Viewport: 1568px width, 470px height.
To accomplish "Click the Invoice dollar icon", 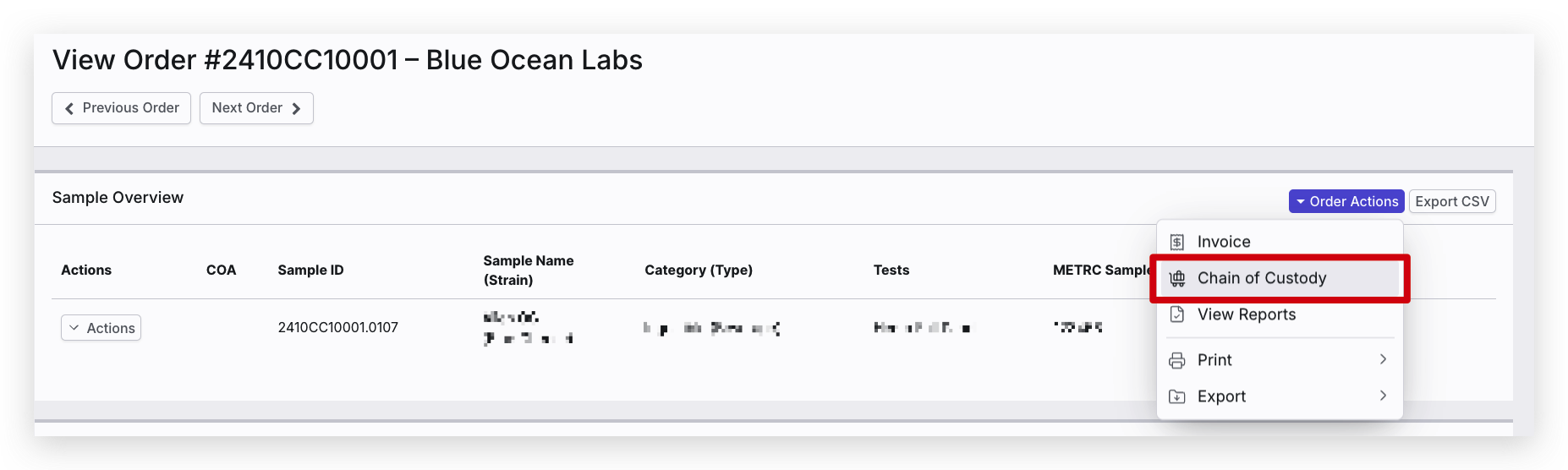I will tap(1176, 242).
